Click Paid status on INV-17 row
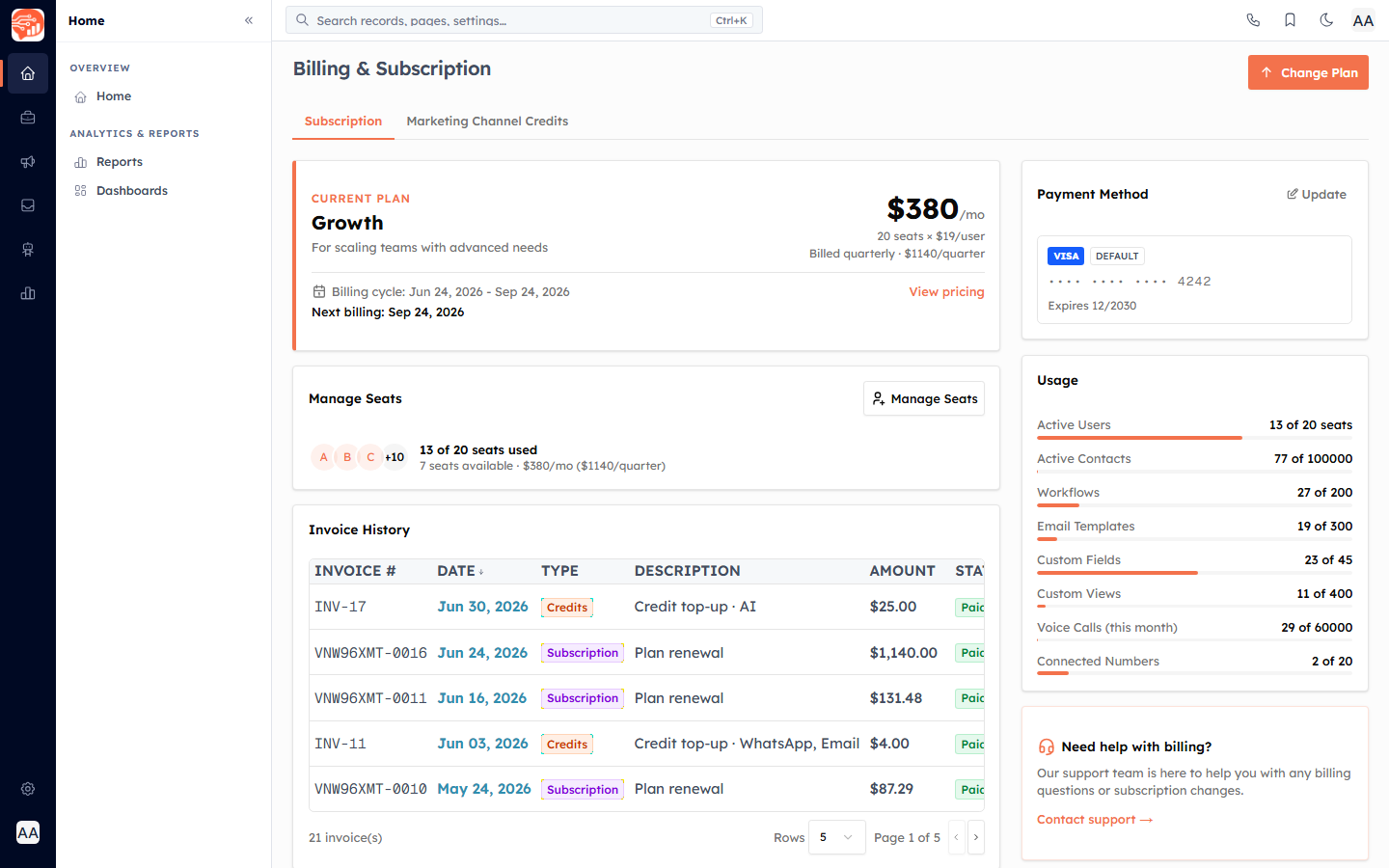Image resolution: width=1389 pixels, height=868 pixels. tap(970, 608)
